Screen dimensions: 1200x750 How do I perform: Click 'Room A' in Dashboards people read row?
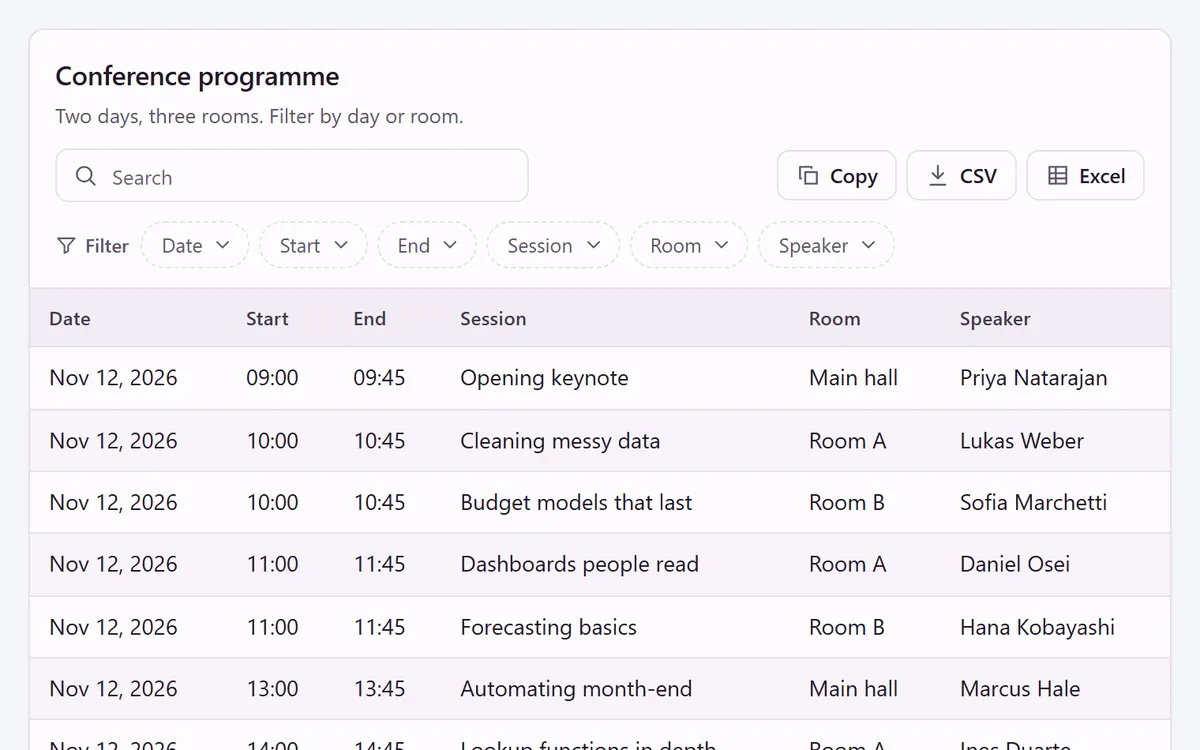click(x=847, y=564)
